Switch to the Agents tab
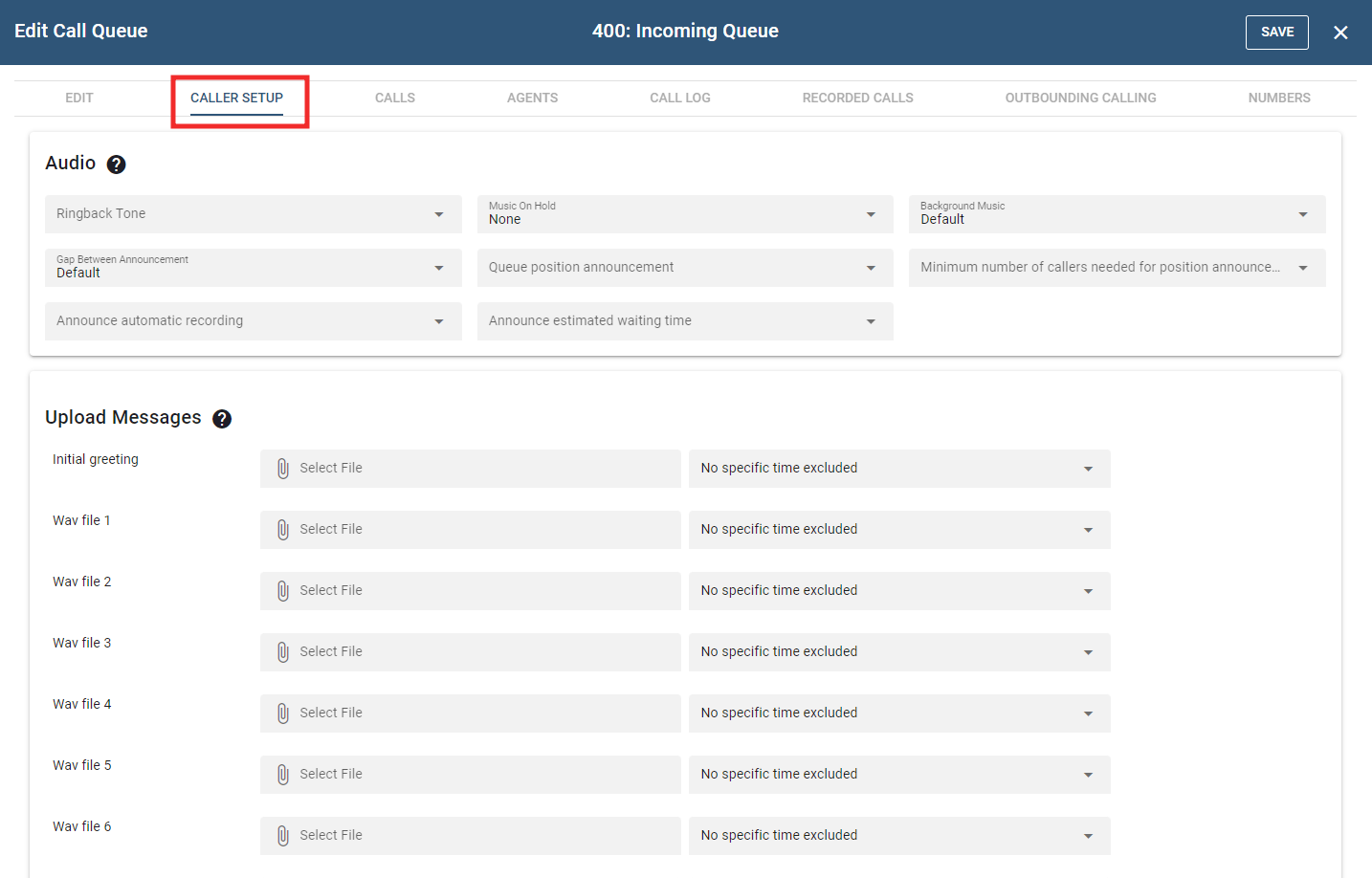1372x878 pixels. click(532, 98)
